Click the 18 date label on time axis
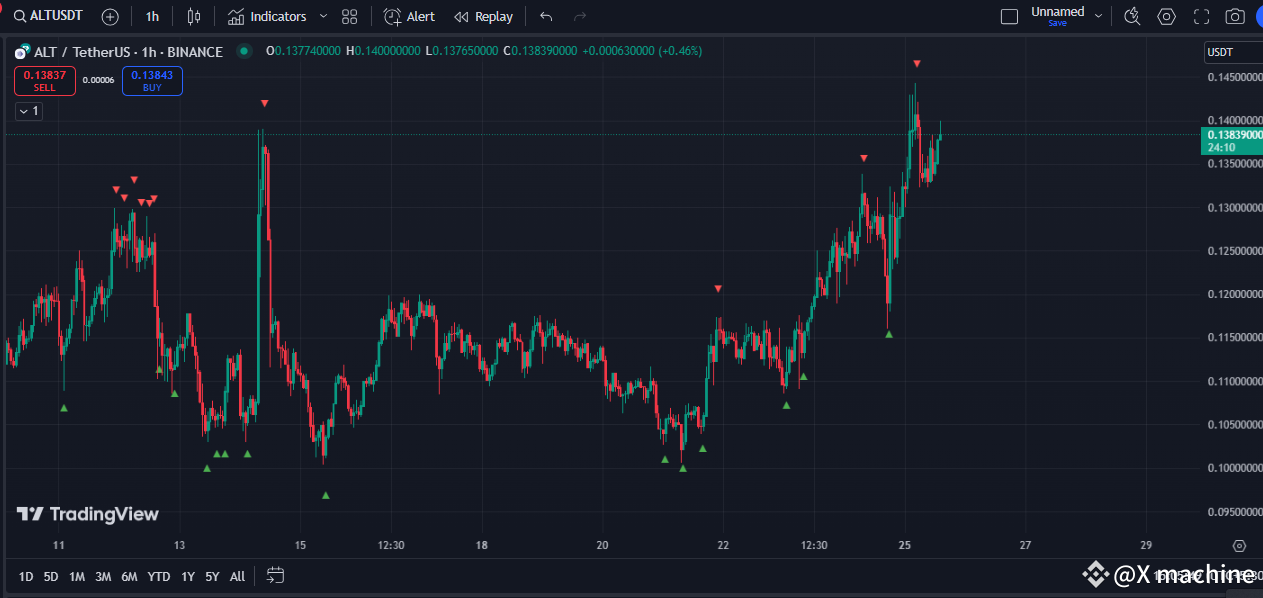The height and width of the screenshot is (598, 1263). (x=482, y=546)
